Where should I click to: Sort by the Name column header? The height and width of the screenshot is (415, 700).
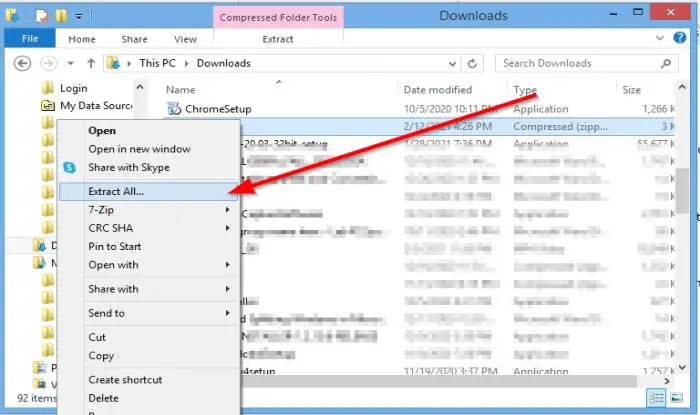click(180, 90)
